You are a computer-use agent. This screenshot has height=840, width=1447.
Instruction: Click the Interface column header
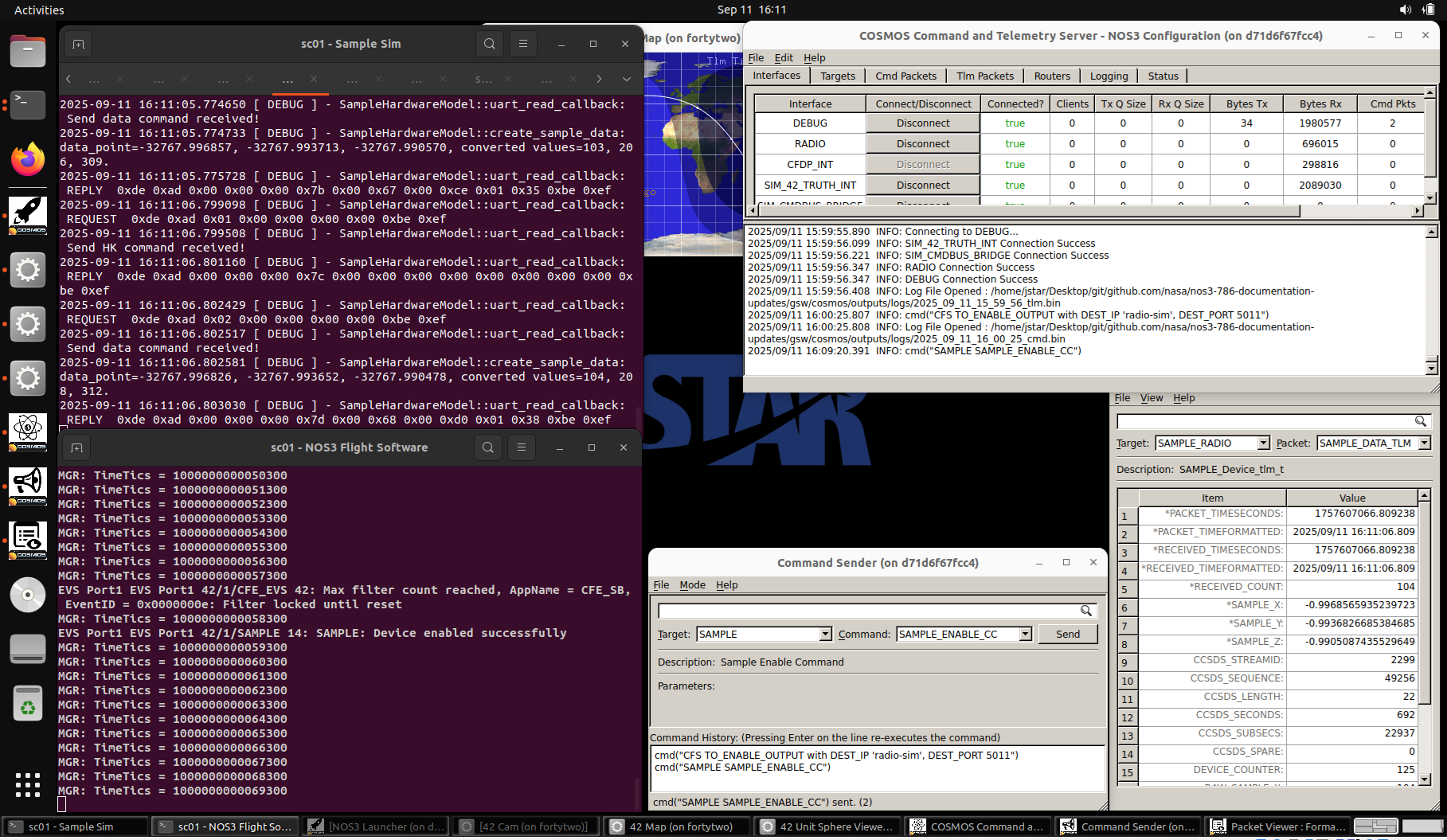click(x=810, y=104)
